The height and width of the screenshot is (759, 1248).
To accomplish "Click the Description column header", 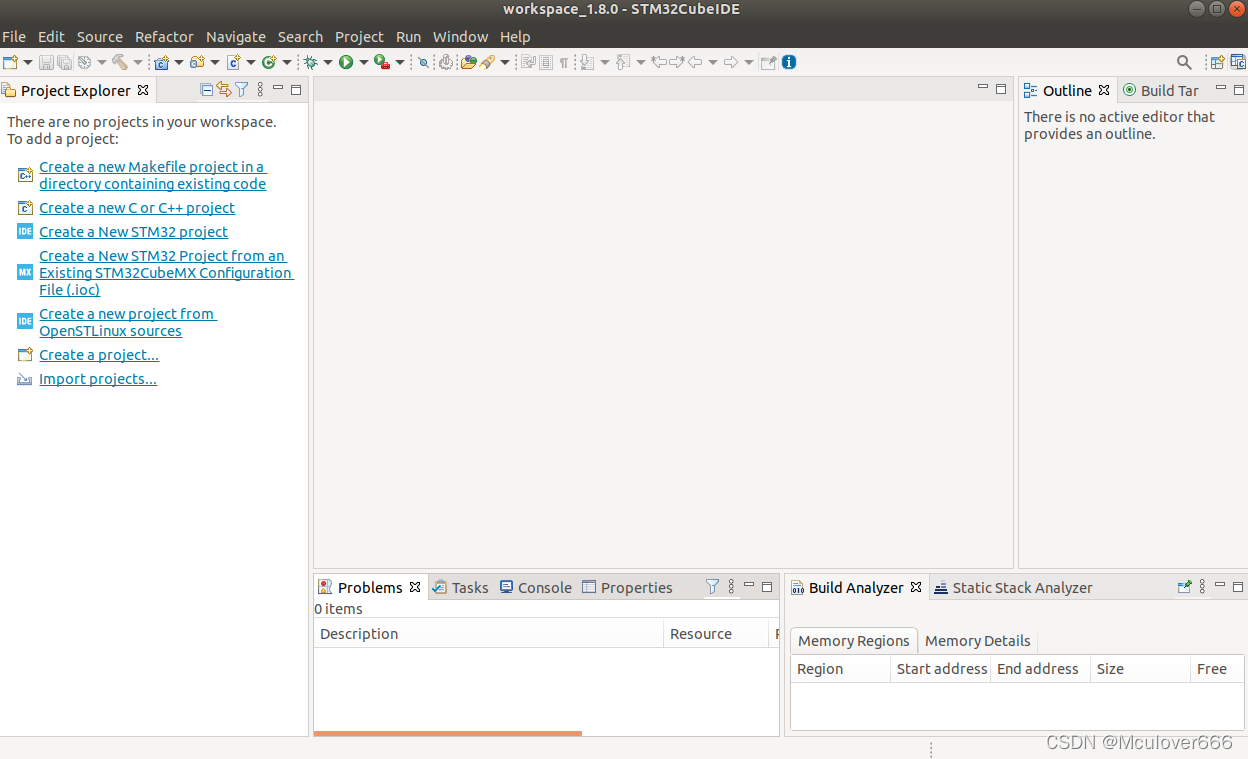I will click(x=489, y=634).
